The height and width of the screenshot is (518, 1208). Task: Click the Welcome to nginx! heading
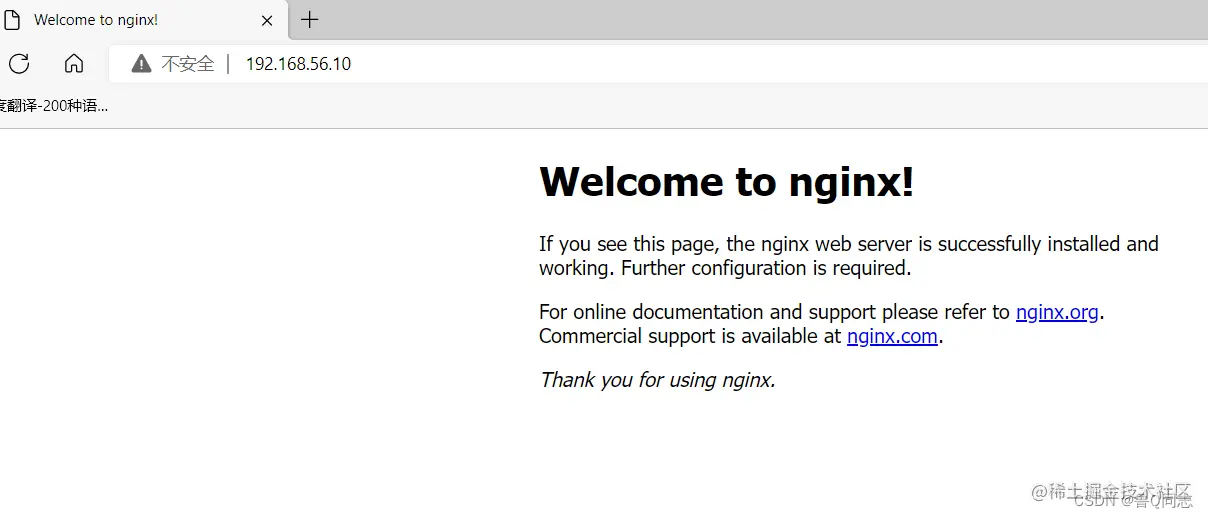click(x=726, y=182)
